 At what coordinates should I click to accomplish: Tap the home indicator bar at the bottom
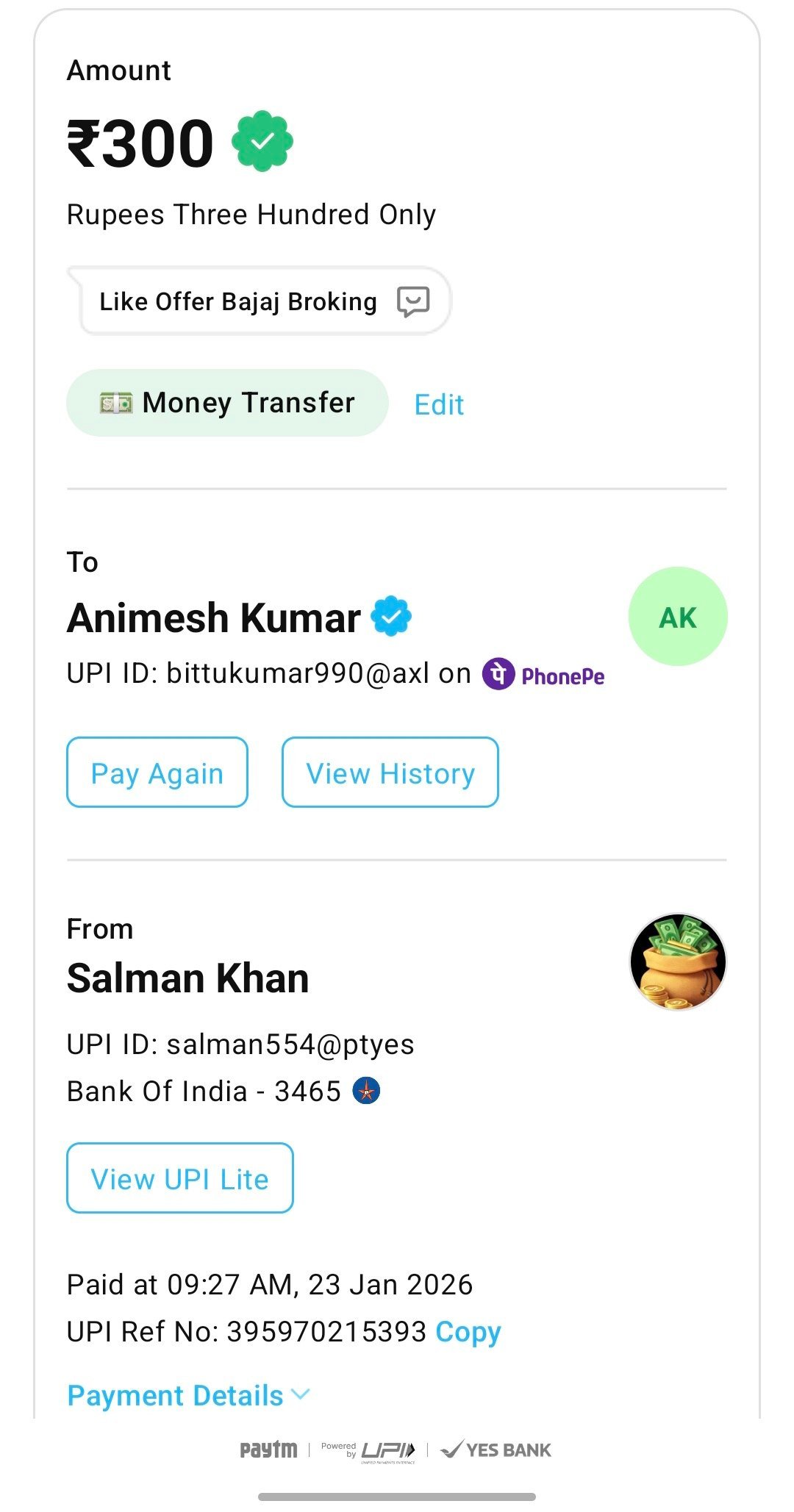click(x=397, y=1497)
